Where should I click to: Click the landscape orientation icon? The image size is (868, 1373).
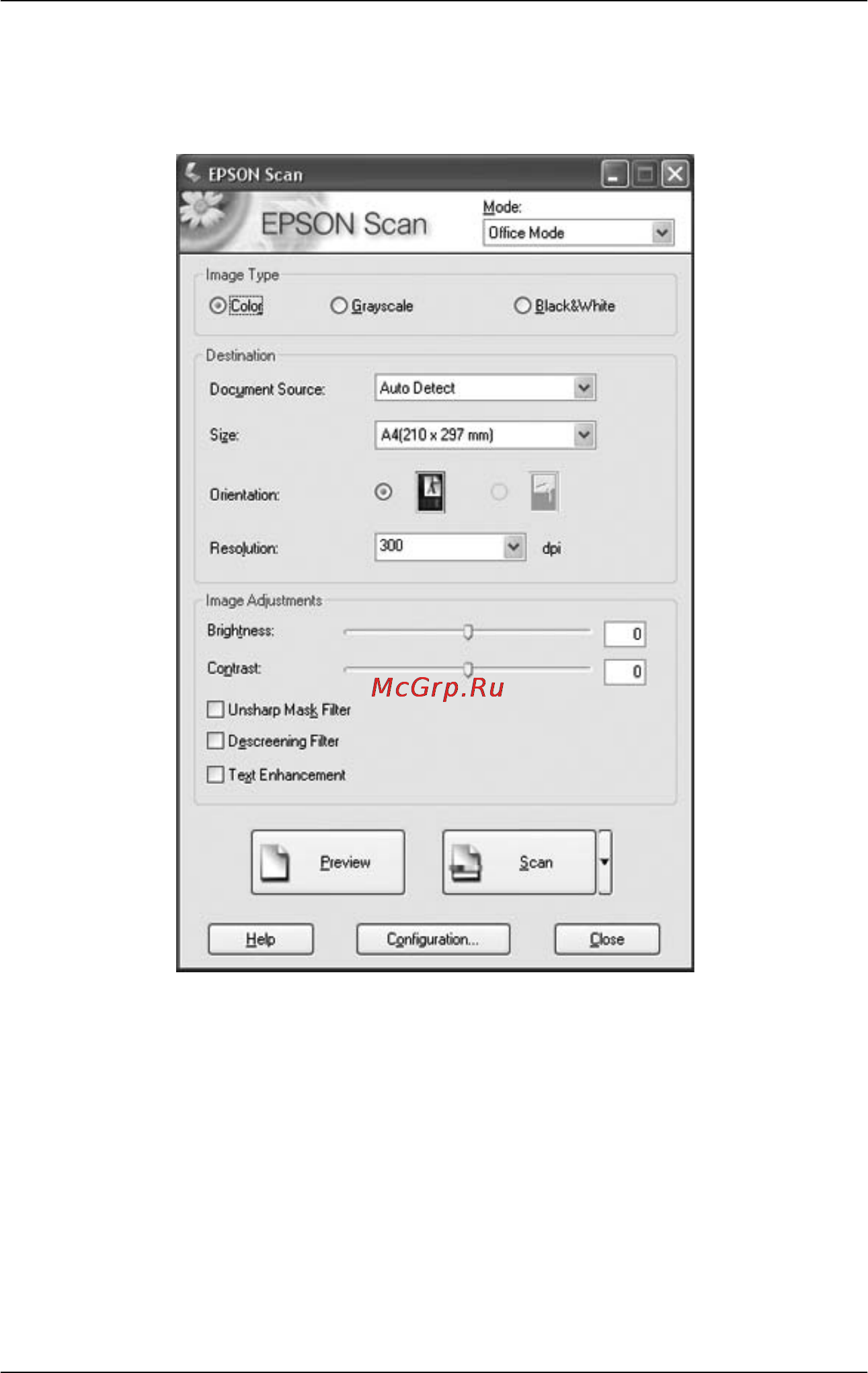pyautogui.click(x=544, y=492)
